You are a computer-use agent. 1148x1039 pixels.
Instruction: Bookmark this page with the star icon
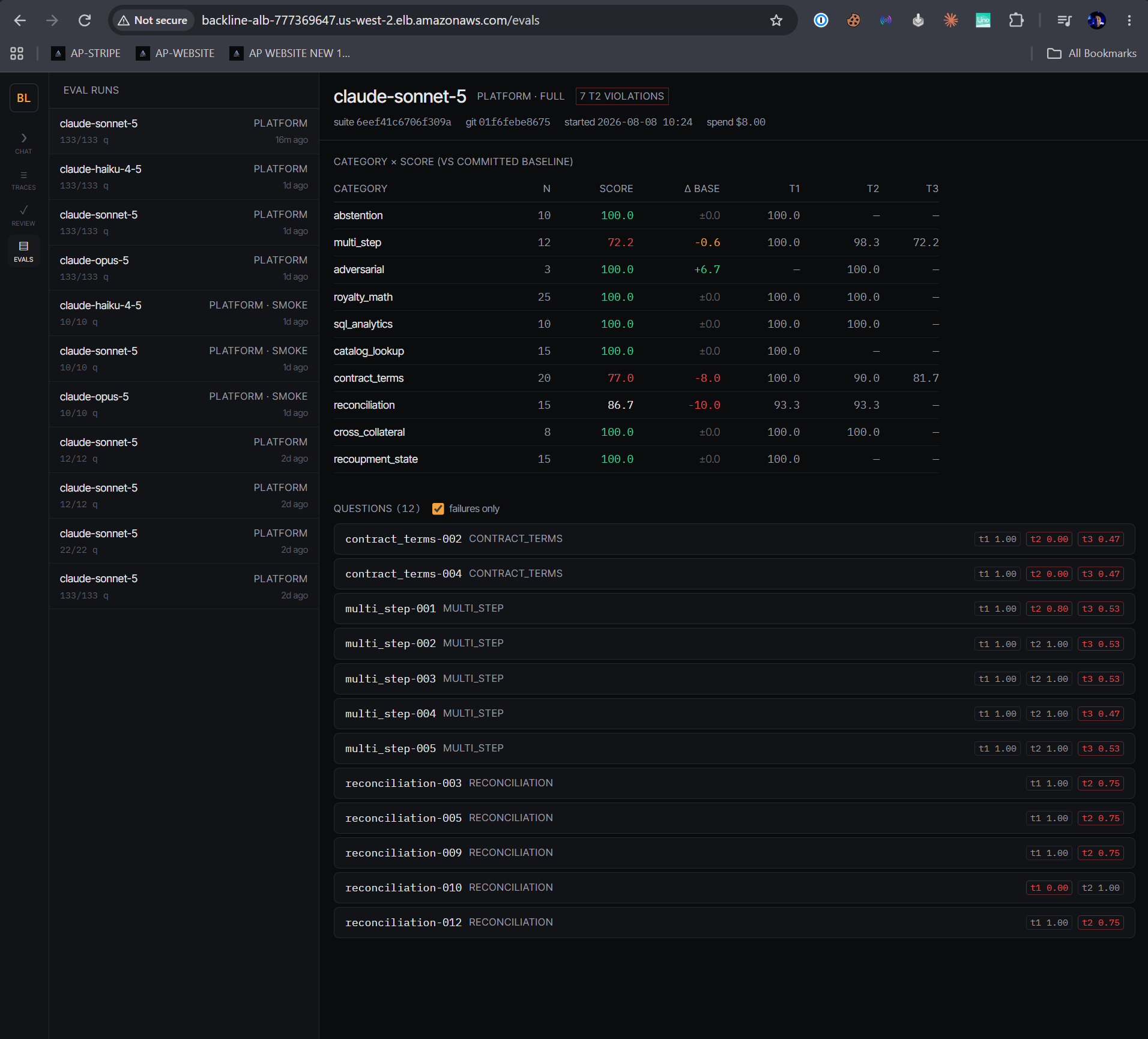(x=776, y=20)
